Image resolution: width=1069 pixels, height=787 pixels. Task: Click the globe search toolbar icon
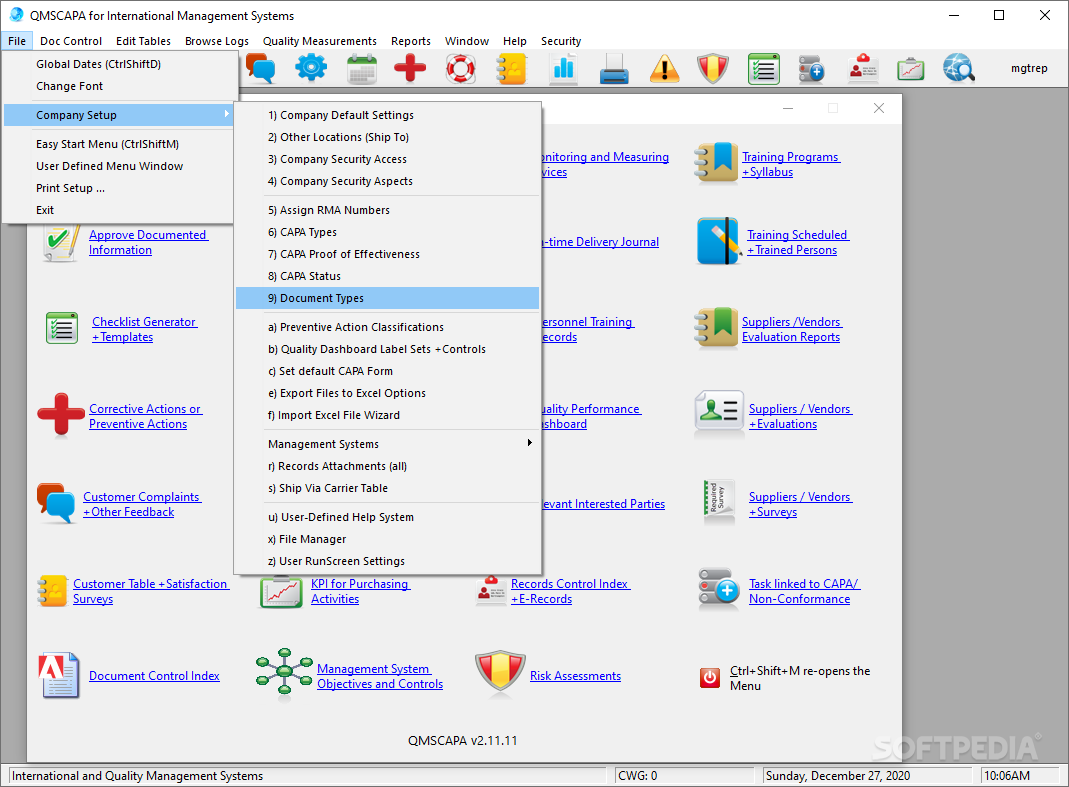click(959, 68)
